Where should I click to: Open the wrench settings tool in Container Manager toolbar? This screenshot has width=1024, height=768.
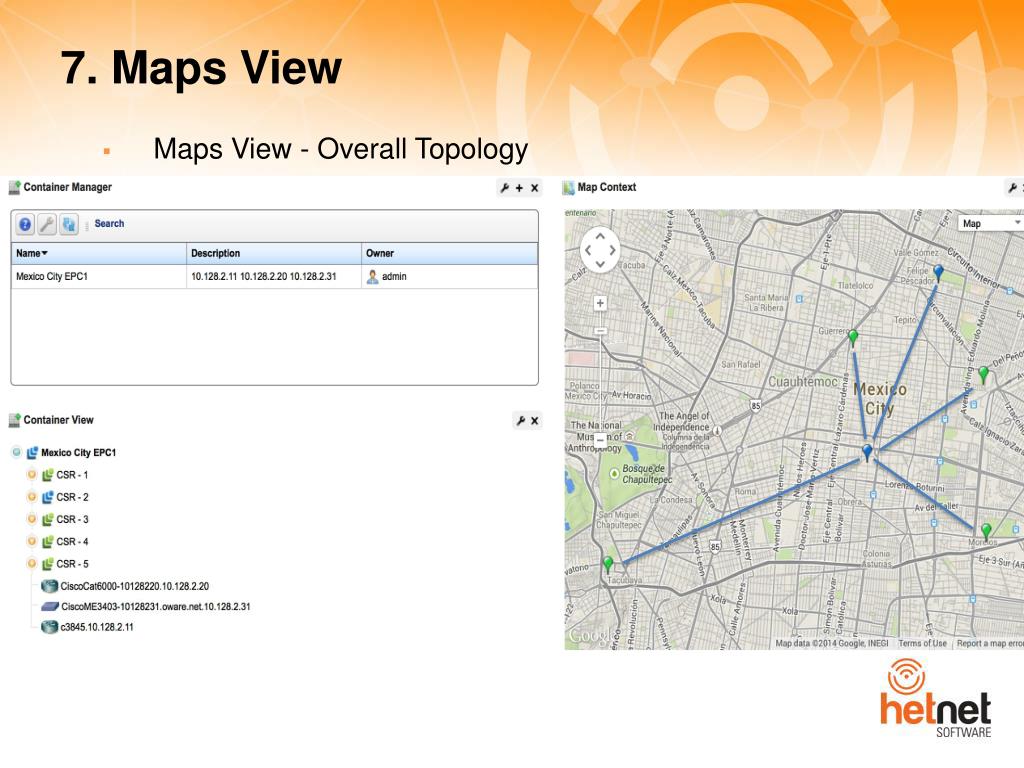click(x=46, y=225)
